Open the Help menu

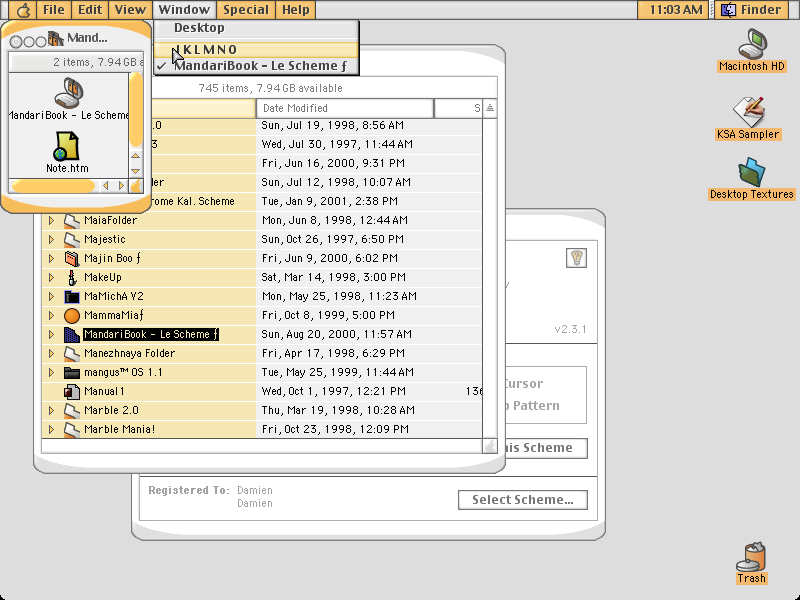295,10
